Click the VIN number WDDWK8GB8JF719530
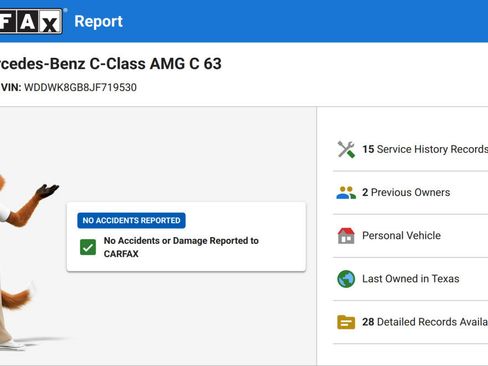488x366 pixels. tap(80, 87)
